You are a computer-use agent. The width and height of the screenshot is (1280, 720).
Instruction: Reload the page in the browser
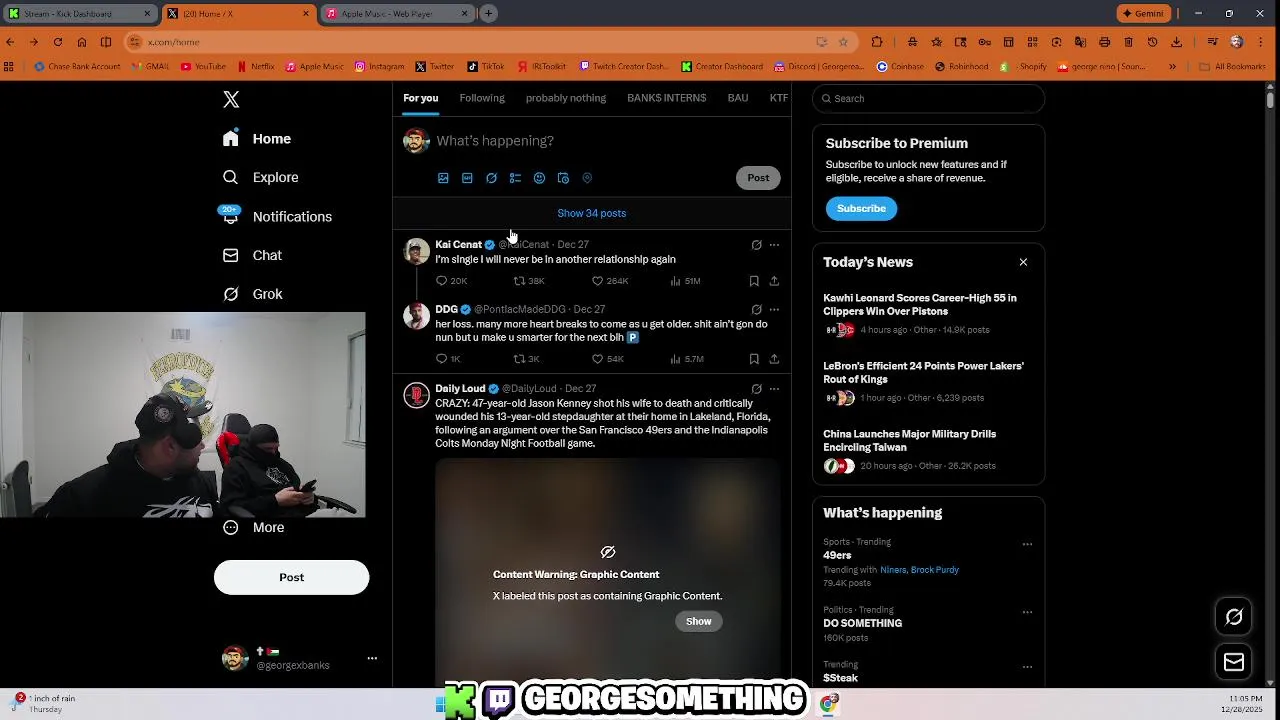pos(58,42)
